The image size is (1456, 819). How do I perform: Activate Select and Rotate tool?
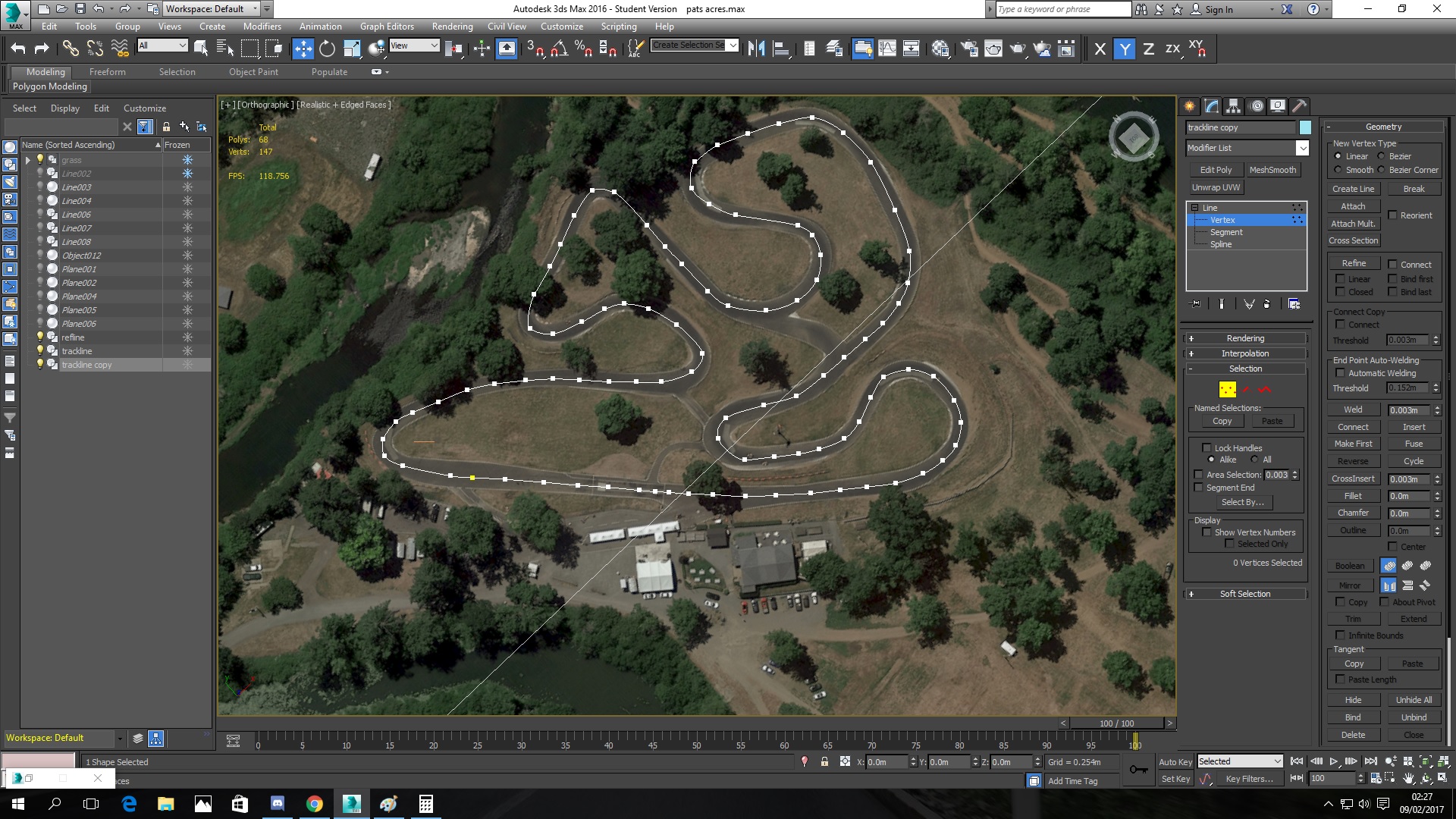coord(327,49)
